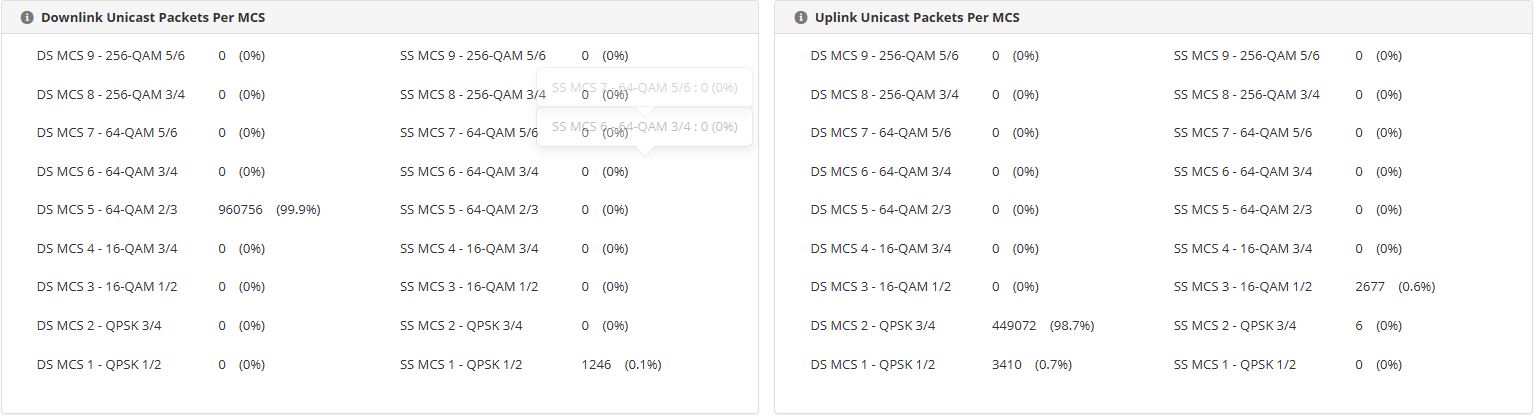Screen dimensions: 1536x416
Task: Click the info icon beside Downlink Unicast Packets
Action: point(27,18)
